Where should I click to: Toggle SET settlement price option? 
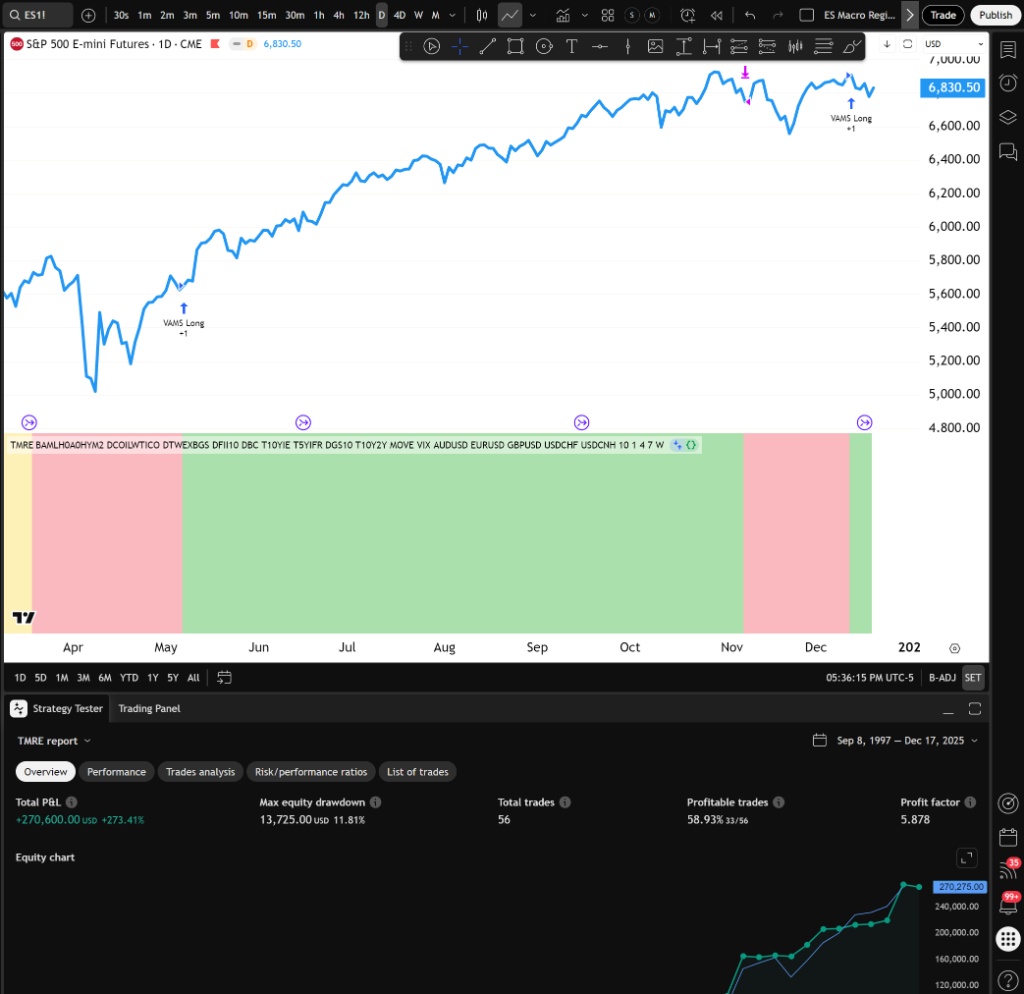[973, 677]
